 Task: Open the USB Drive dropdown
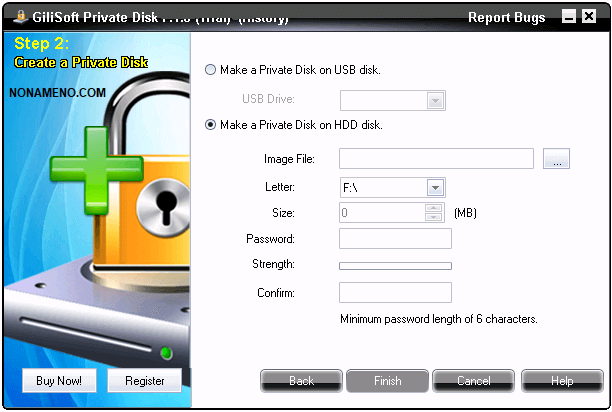(x=435, y=100)
